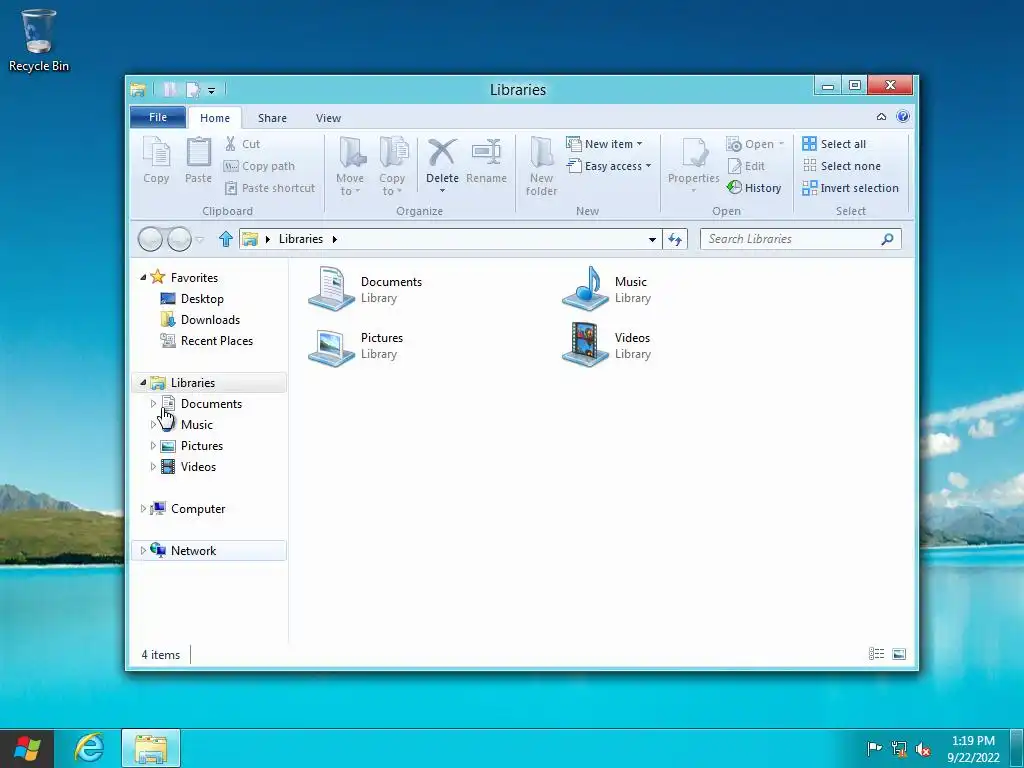Open the Customize Quick Access Toolbar dropdown
The width and height of the screenshot is (1024, 768).
tap(212, 90)
